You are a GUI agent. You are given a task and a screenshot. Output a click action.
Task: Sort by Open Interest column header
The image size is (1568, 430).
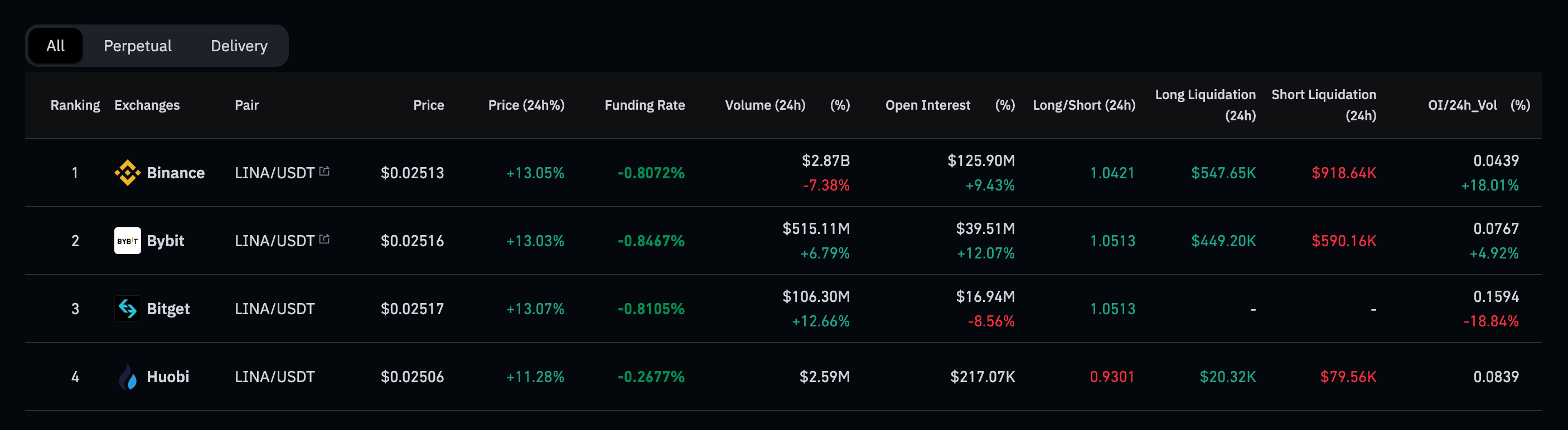[927, 105]
